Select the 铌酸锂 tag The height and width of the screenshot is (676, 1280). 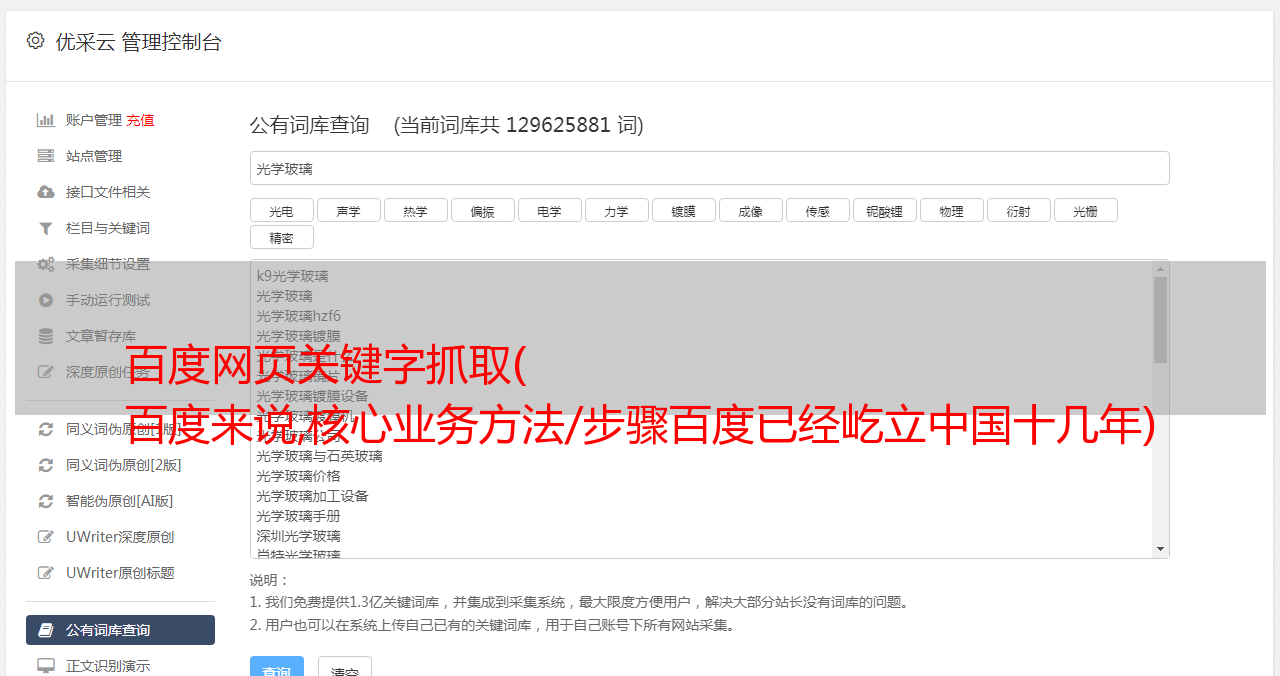pyautogui.click(x=884, y=210)
